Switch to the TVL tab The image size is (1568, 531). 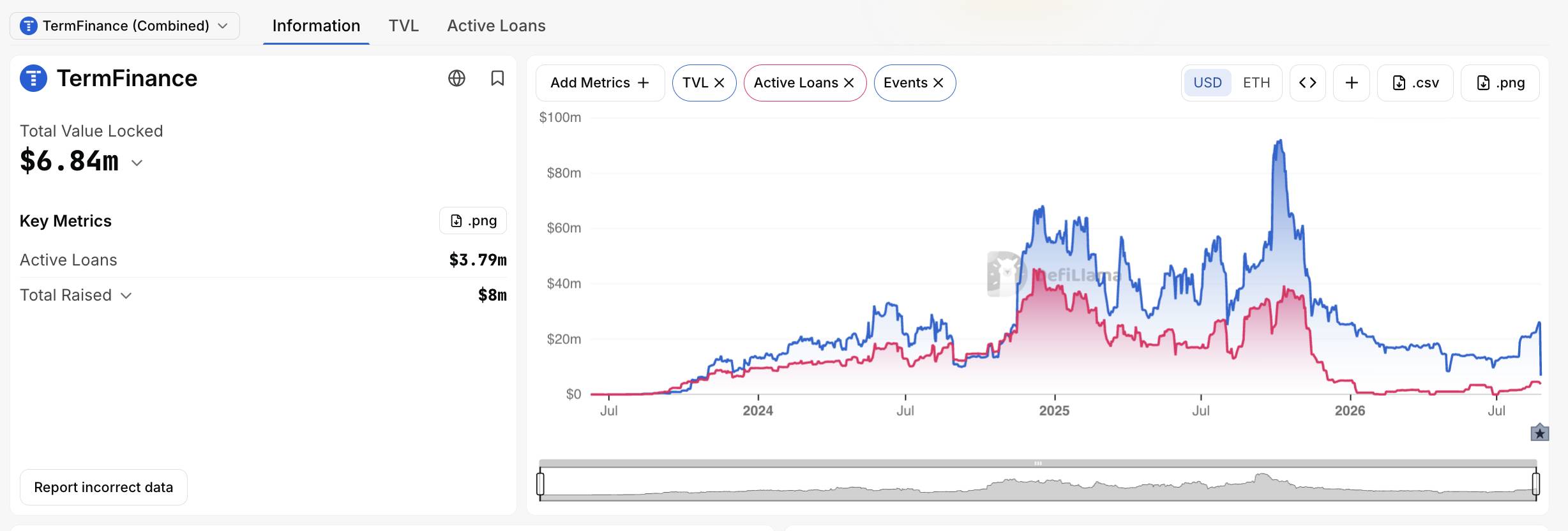[x=403, y=26]
